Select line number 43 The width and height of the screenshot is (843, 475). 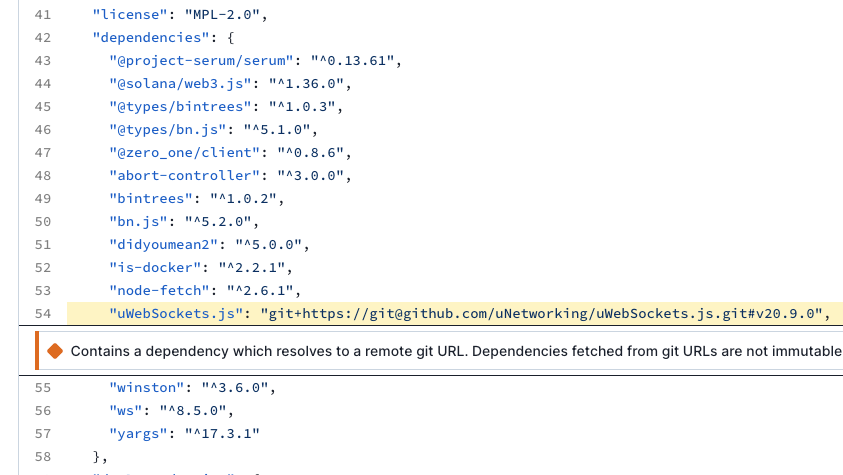(42, 61)
